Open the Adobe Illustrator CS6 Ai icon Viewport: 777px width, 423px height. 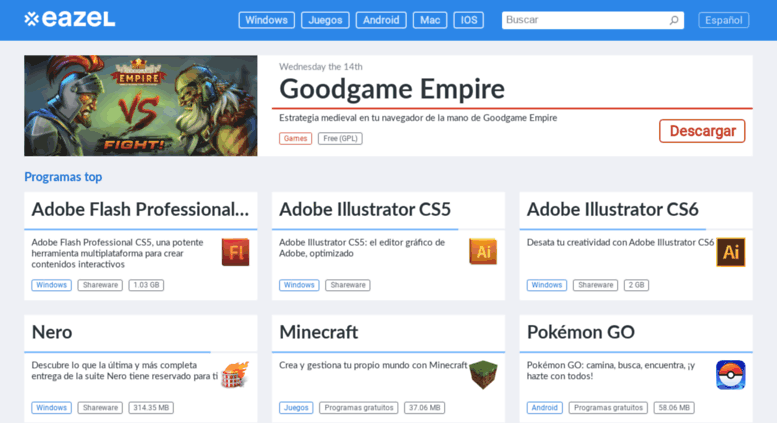731,252
